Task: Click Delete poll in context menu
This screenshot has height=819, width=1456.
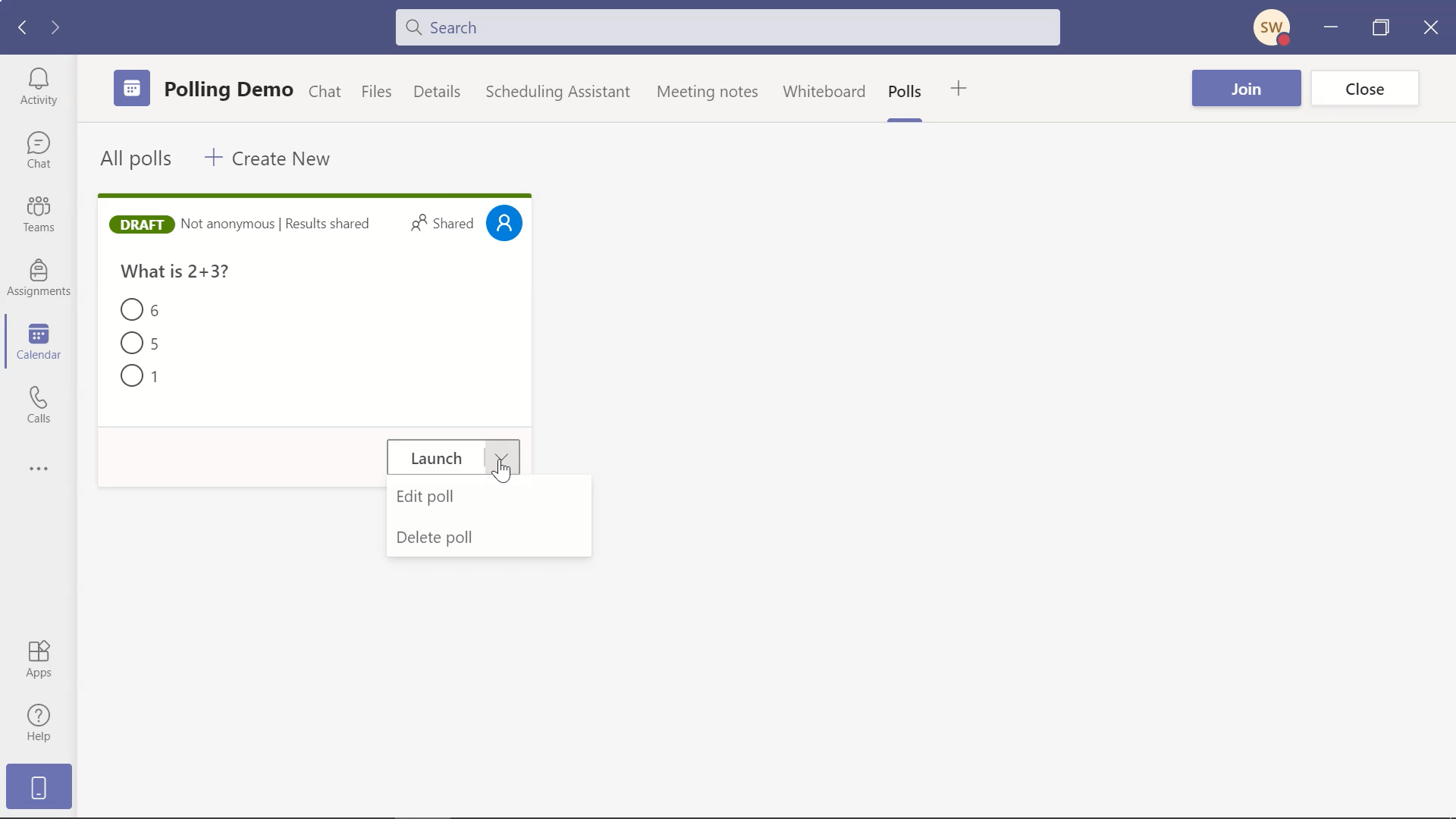Action: tap(434, 537)
